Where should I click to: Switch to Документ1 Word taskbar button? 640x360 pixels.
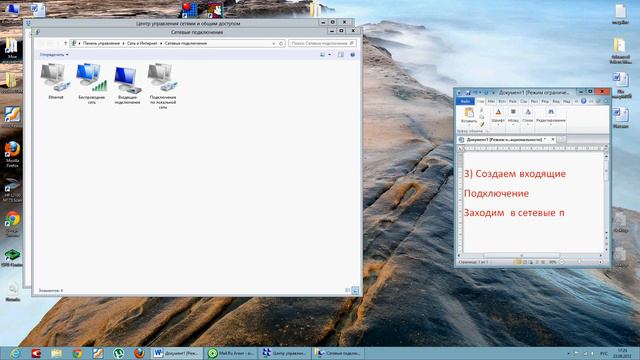pyautogui.click(x=177, y=353)
